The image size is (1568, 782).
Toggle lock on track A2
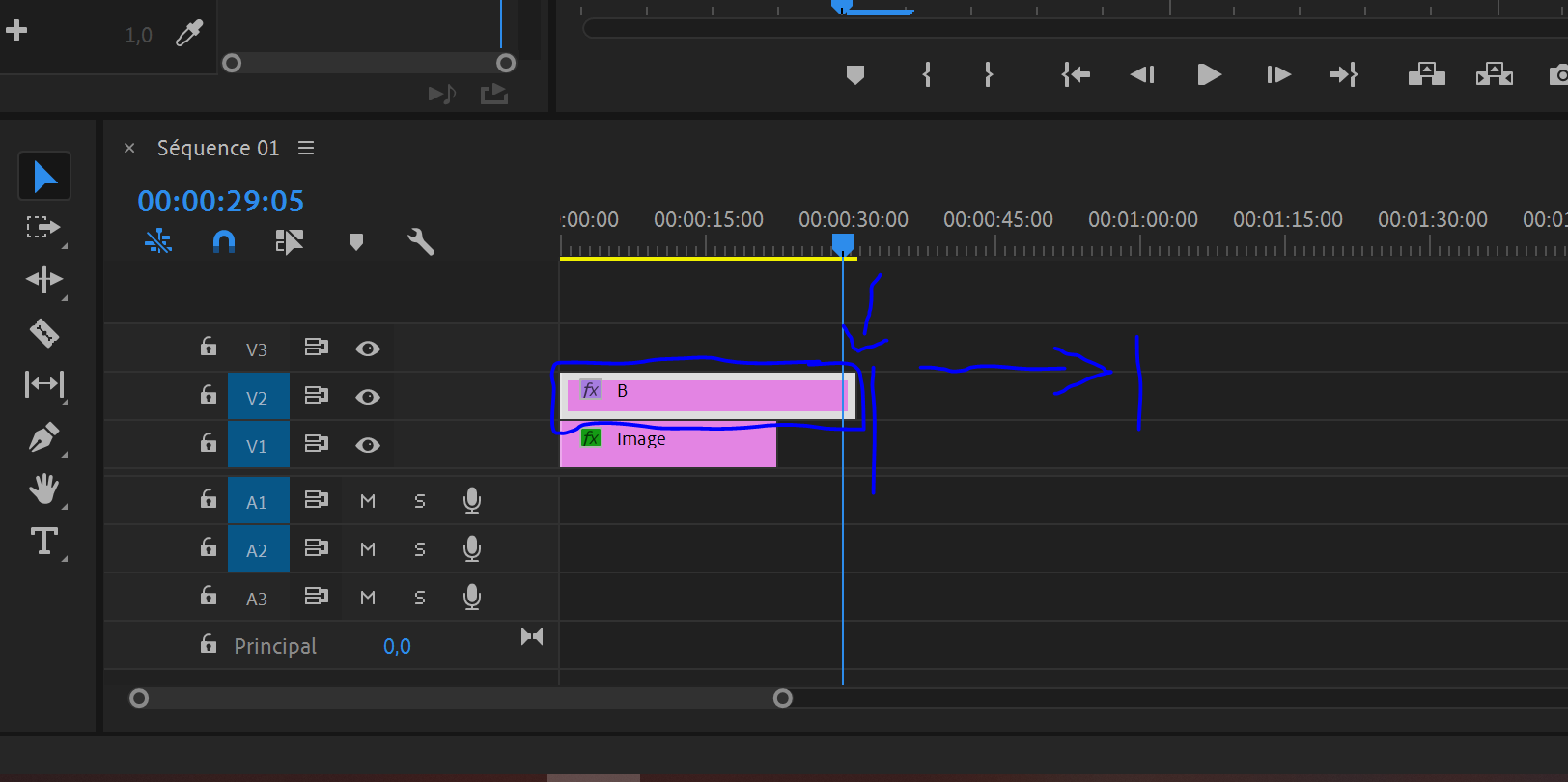point(209,547)
